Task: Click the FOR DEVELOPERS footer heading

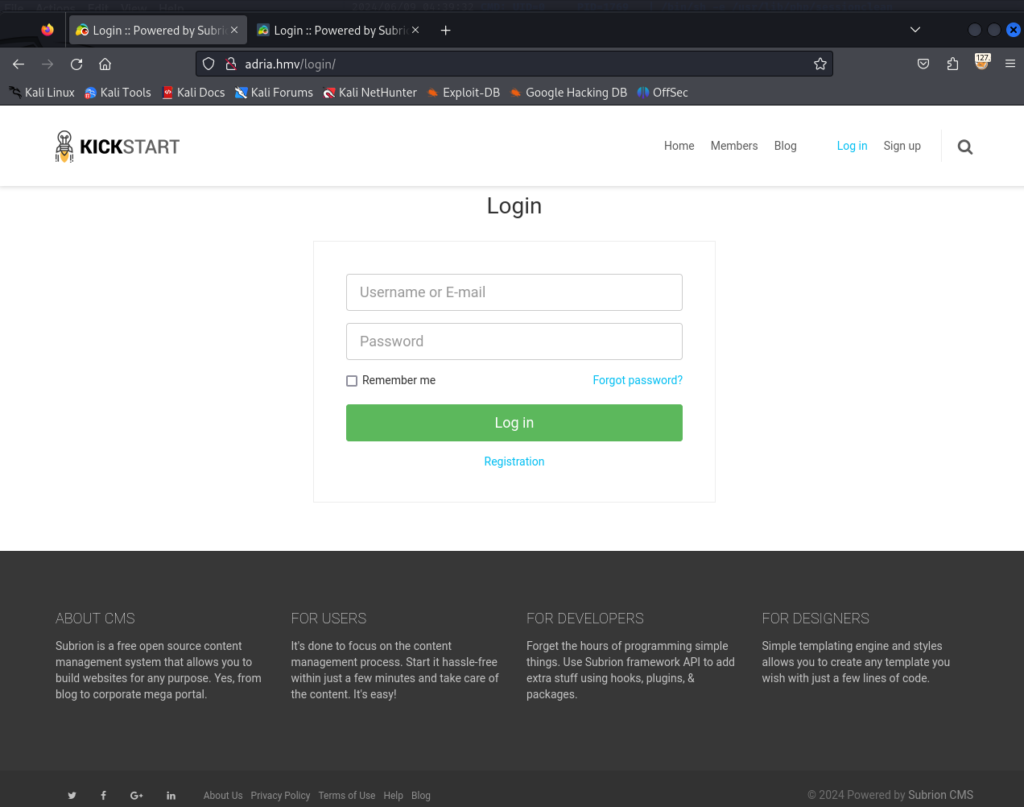Action: [x=585, y=618]
